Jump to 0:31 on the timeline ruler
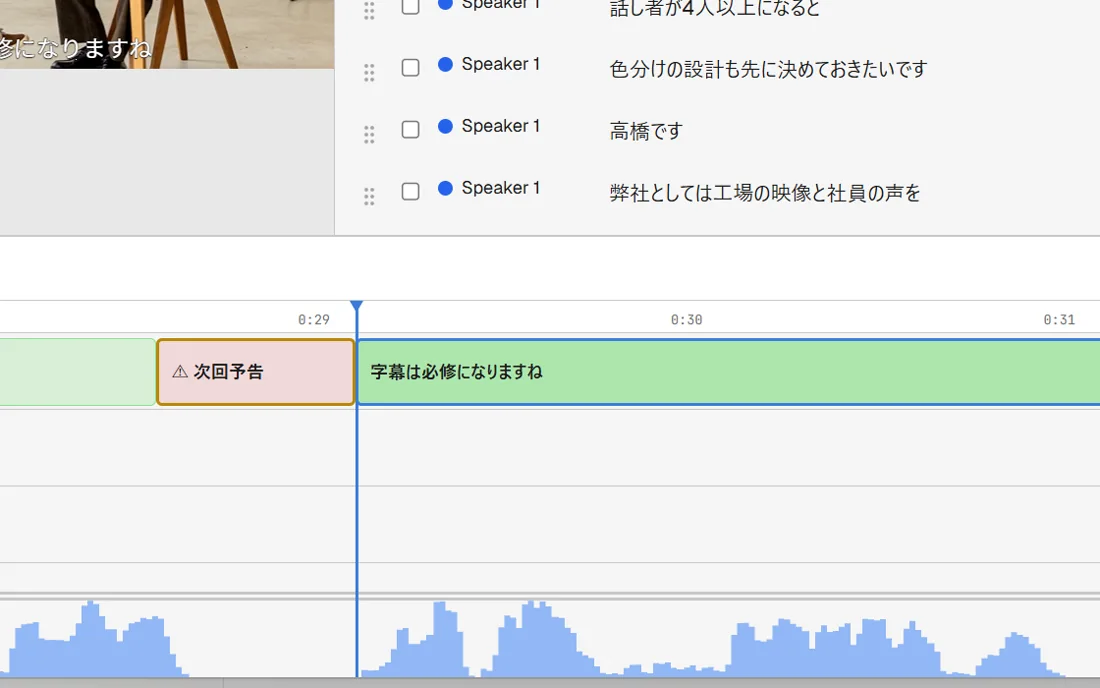1100x688 pixels. point(1059,320)
